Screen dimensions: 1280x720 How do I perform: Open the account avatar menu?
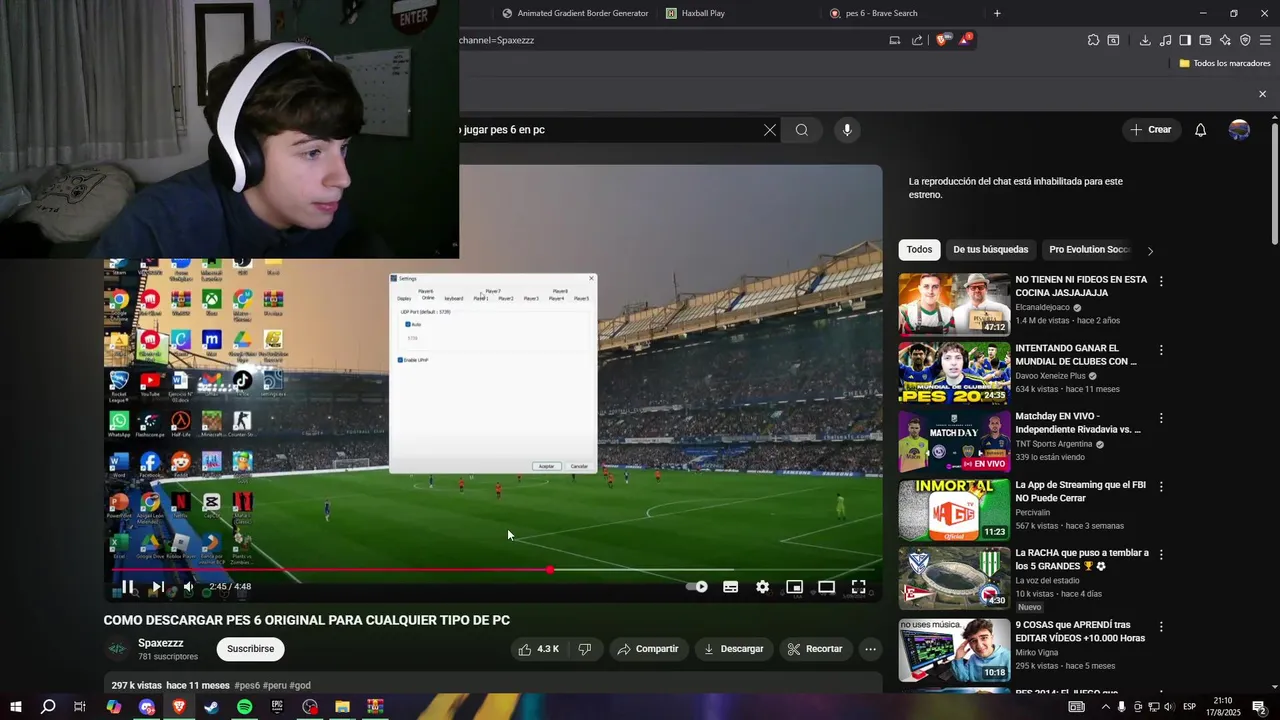coord(1239,130)
